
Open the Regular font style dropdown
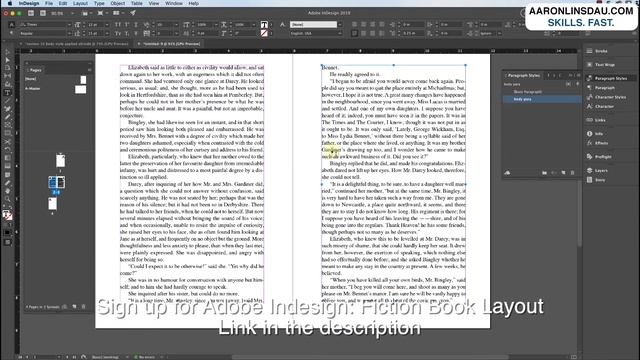tap(69, 33)
